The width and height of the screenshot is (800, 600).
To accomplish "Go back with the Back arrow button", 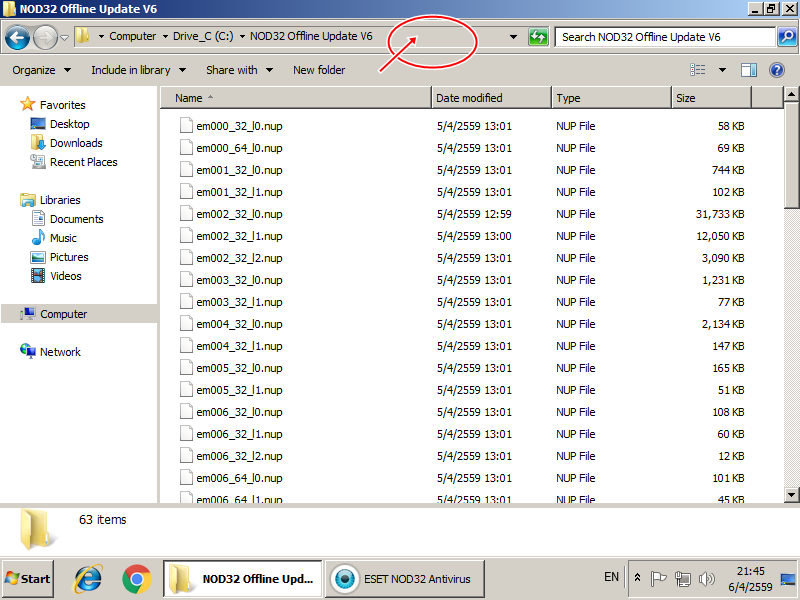I will (17, 37).
